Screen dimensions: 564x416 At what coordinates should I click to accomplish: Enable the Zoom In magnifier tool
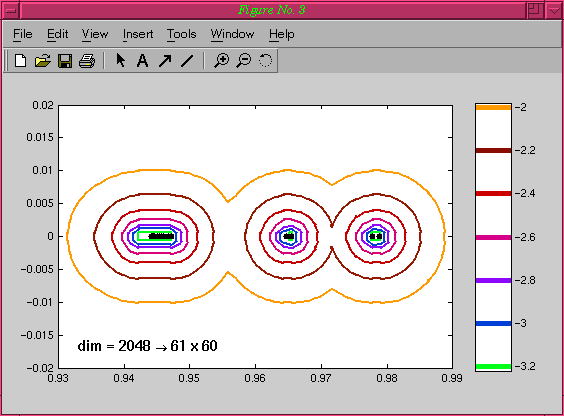click(x=222, y=60)
